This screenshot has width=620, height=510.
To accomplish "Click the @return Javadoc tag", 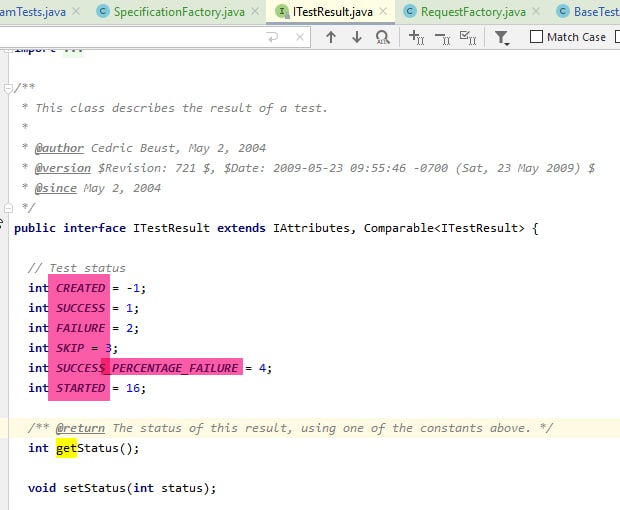I will [x=80, y=428].
